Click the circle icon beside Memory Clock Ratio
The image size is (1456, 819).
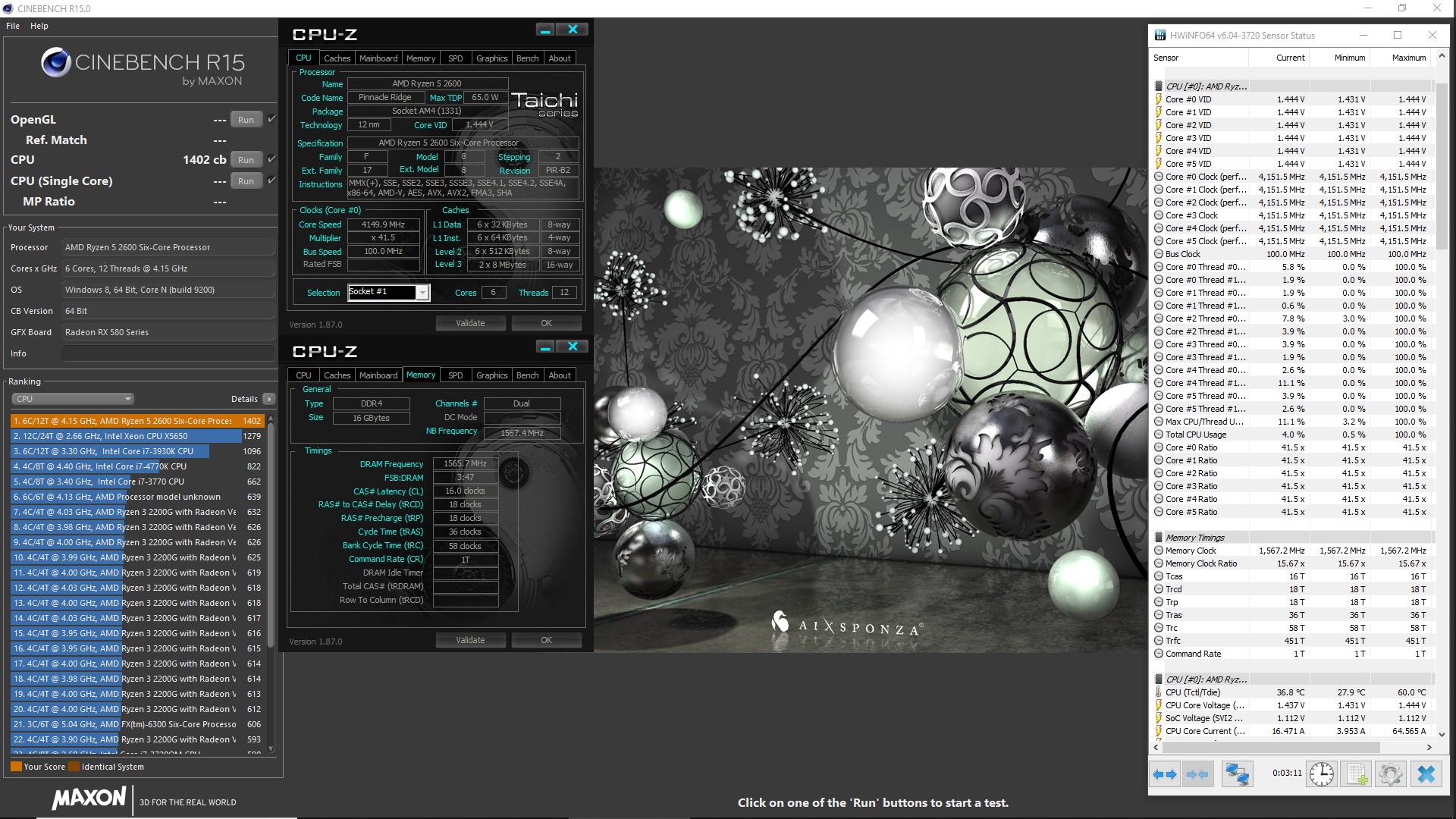pos(1159,563)
